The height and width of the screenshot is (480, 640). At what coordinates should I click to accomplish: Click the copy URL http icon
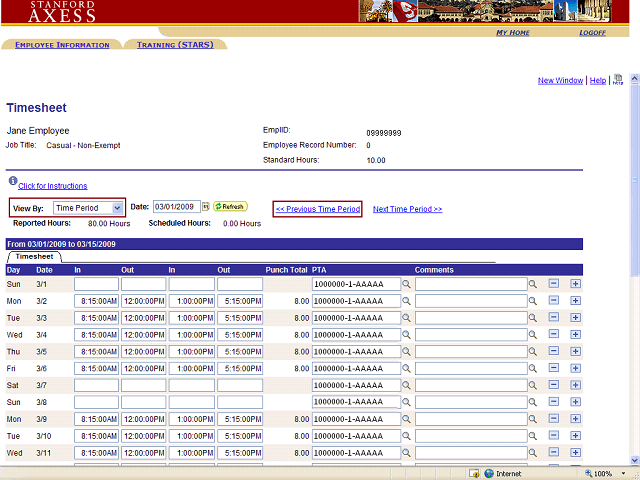click(x=618, y=80)
